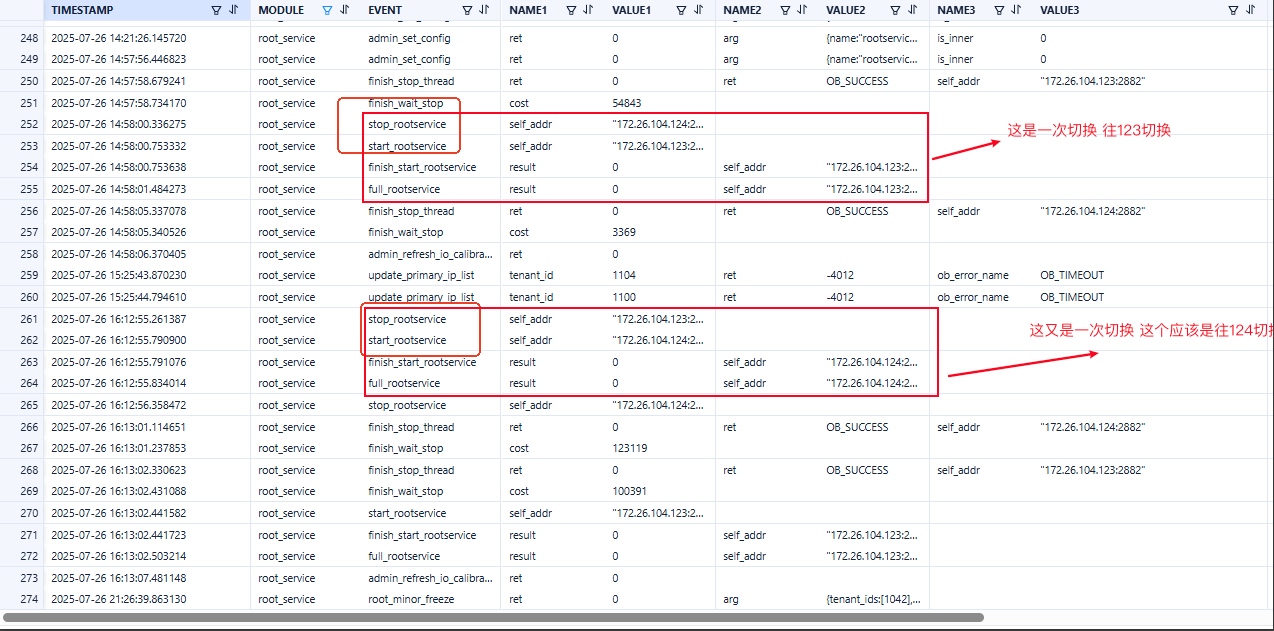The width and height of the screenshot is (1274, 631).
Task: Select the cost value 123119
Action: point(630,448)
